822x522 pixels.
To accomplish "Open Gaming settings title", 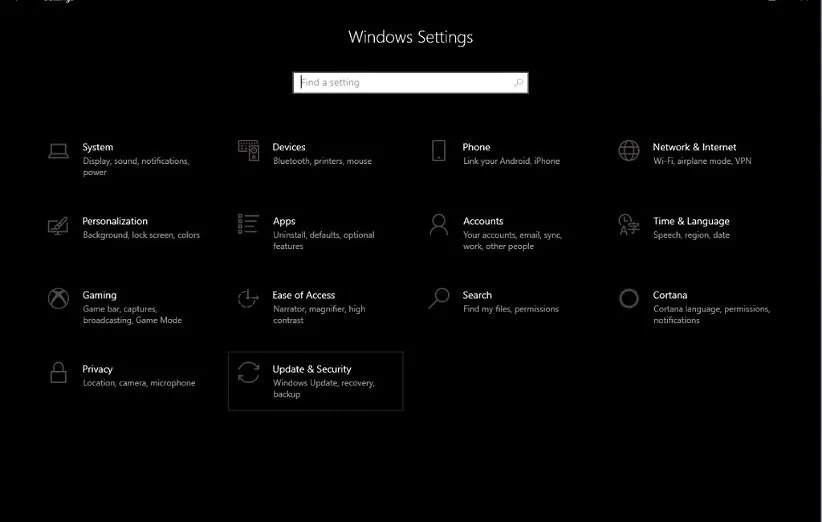I will click(x=99, y=296).
